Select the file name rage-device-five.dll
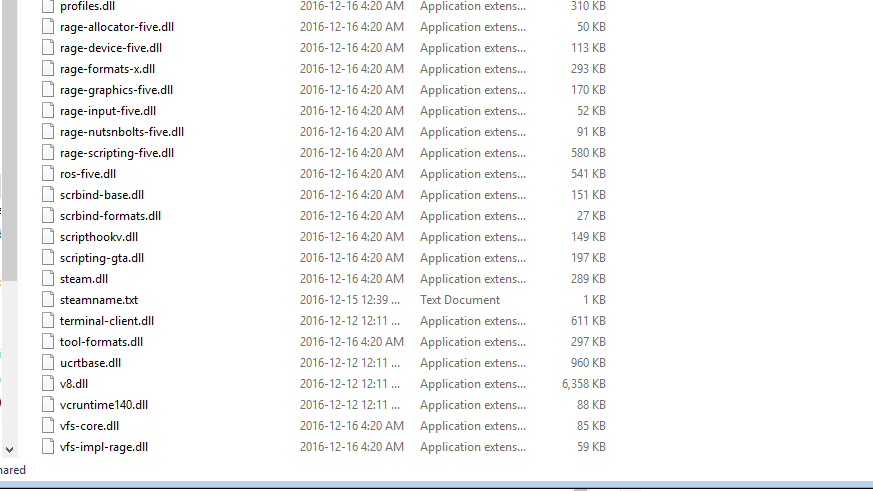The height and width of the screenshot is (491, 873). click(111, 48)
